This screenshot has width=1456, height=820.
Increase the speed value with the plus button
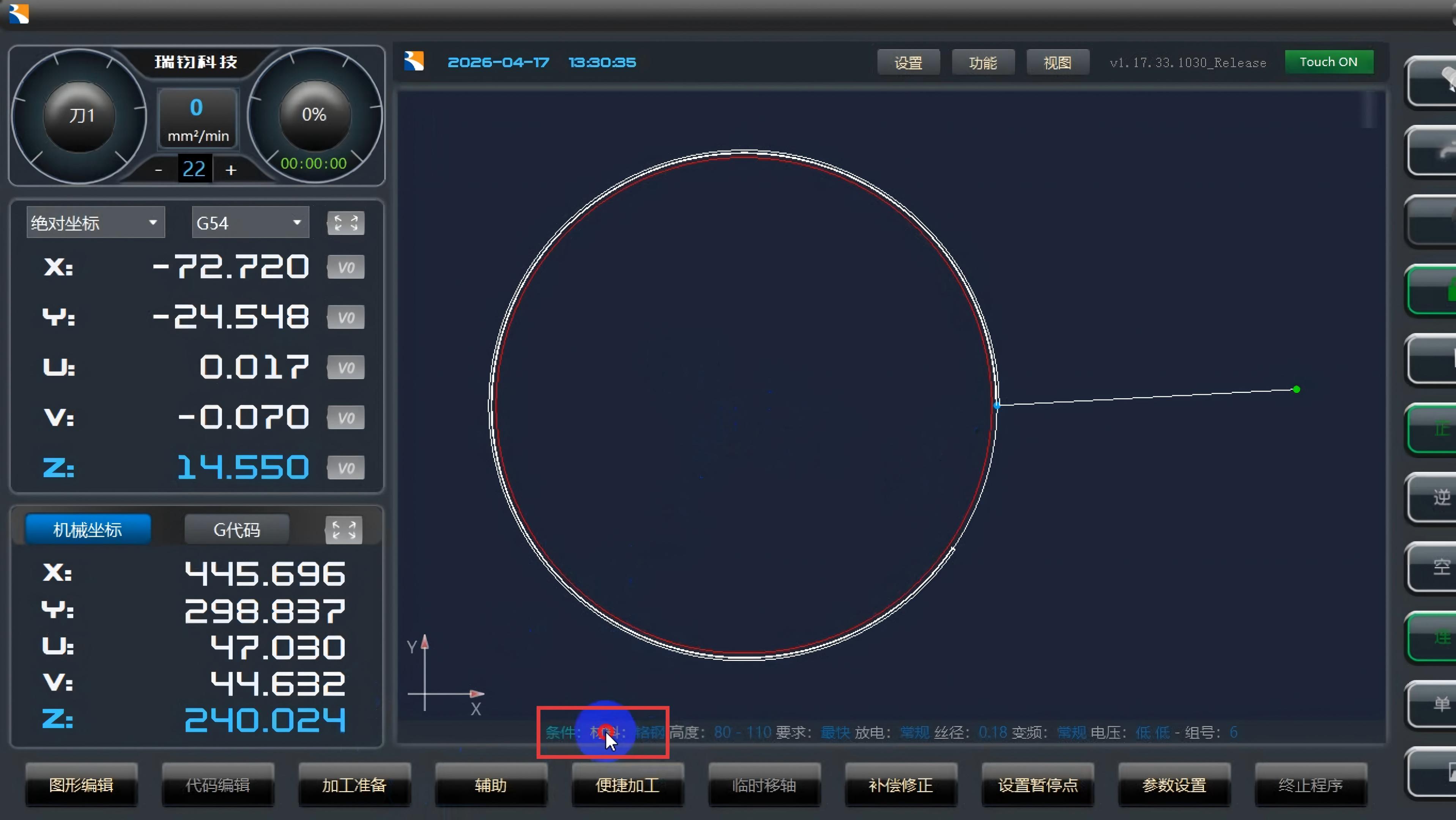[231, 170]
